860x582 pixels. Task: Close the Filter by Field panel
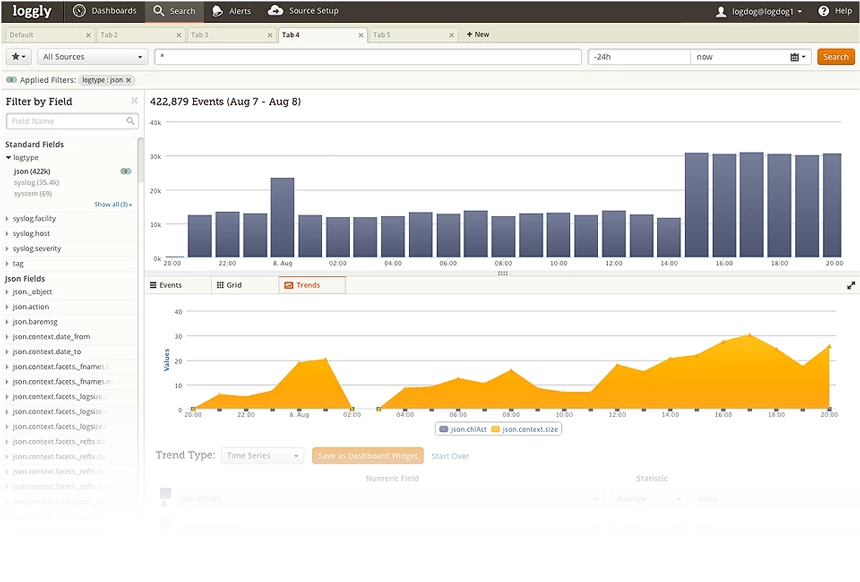point(134,101)
